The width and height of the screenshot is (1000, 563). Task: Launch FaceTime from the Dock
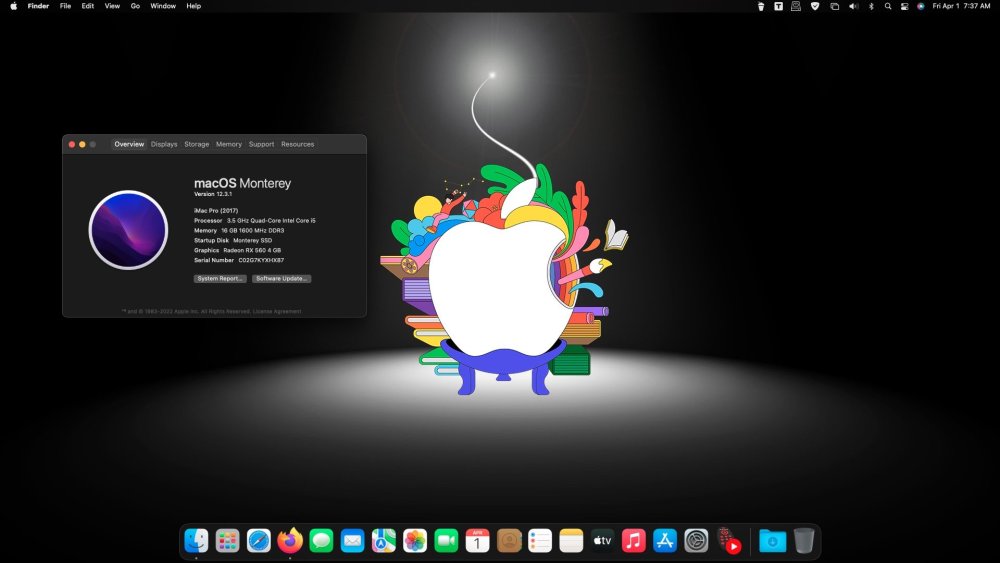click(446, 541)
